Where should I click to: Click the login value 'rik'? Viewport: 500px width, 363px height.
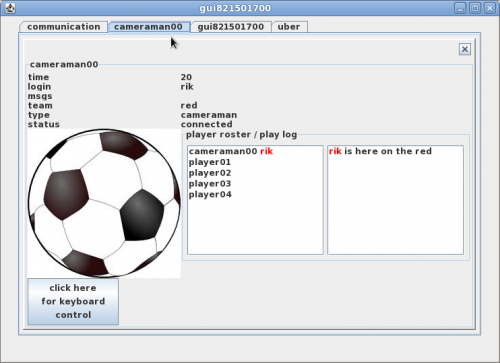coord(187,87)
